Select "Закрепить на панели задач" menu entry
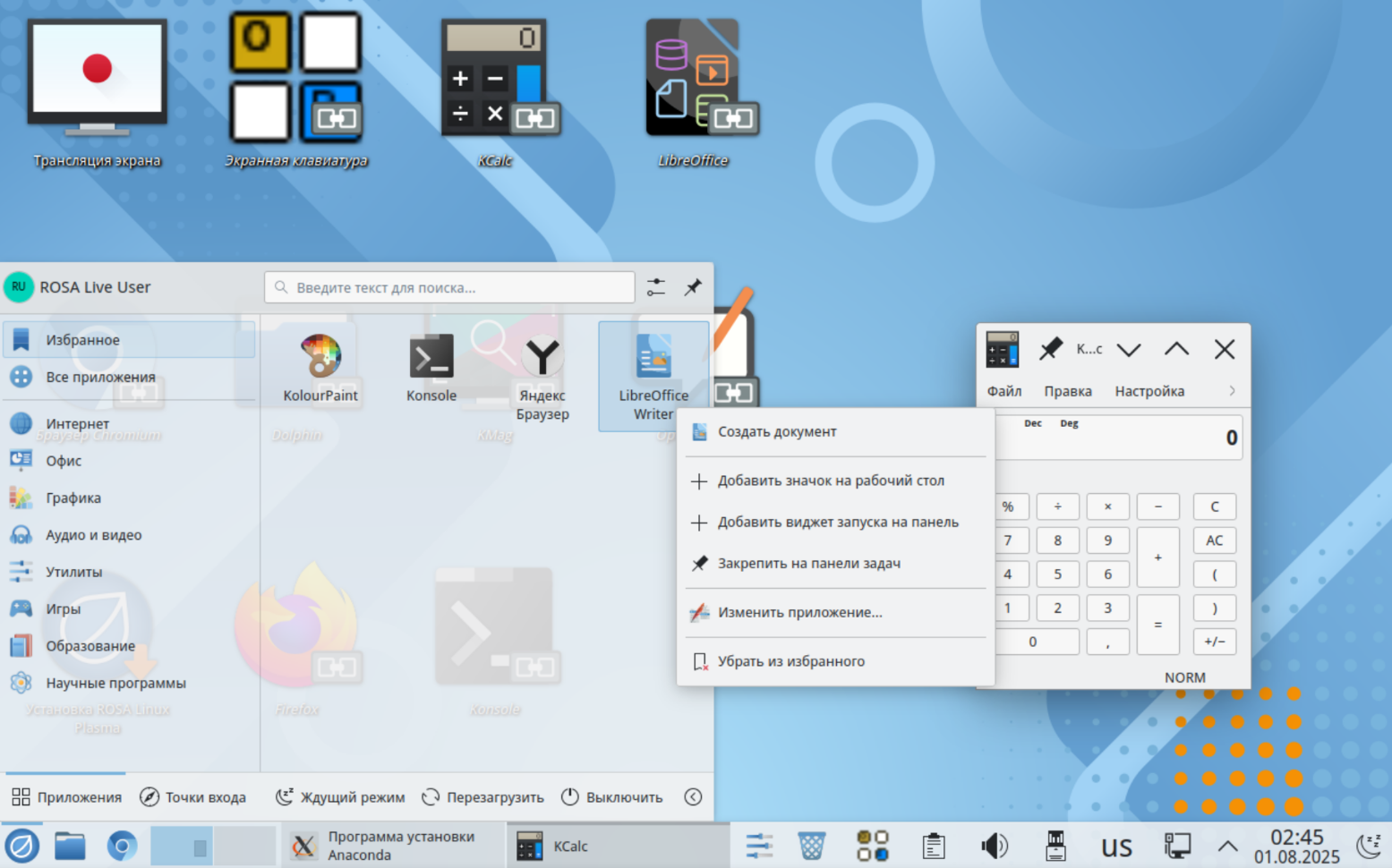Screen dimensions: 1392x868 click(x=808, y=564)
